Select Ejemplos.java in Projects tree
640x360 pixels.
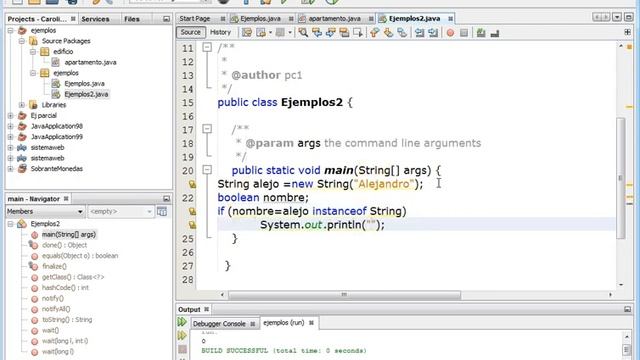click(84, 84)
